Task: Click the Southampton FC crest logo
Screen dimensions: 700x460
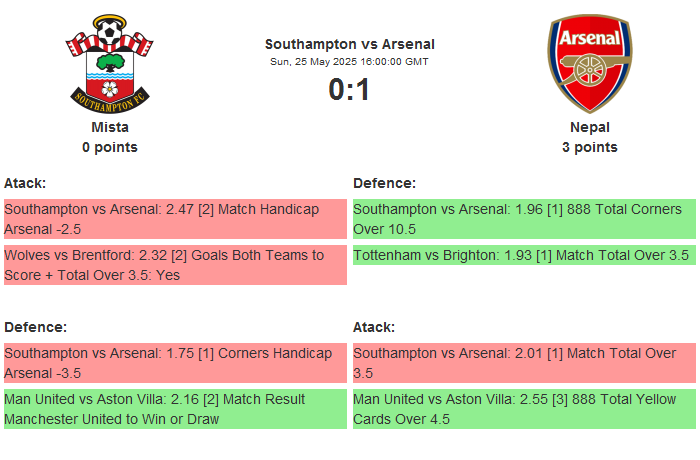Action: click(x=110, y=62)
